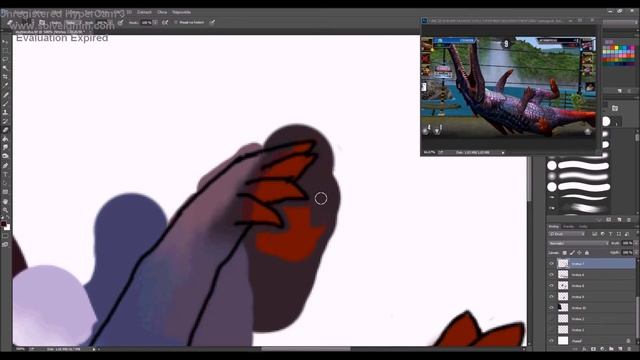
Task: Select the Healing Brush tool
Action: click(x=5, y=95)
